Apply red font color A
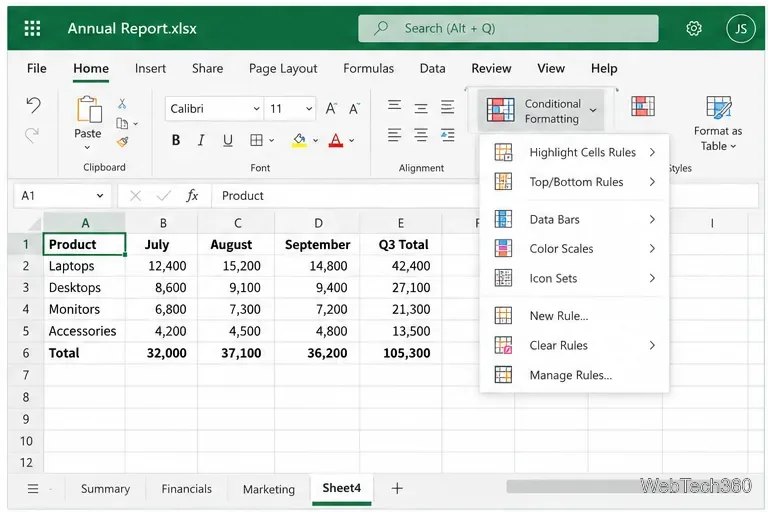 coord(336,141)
